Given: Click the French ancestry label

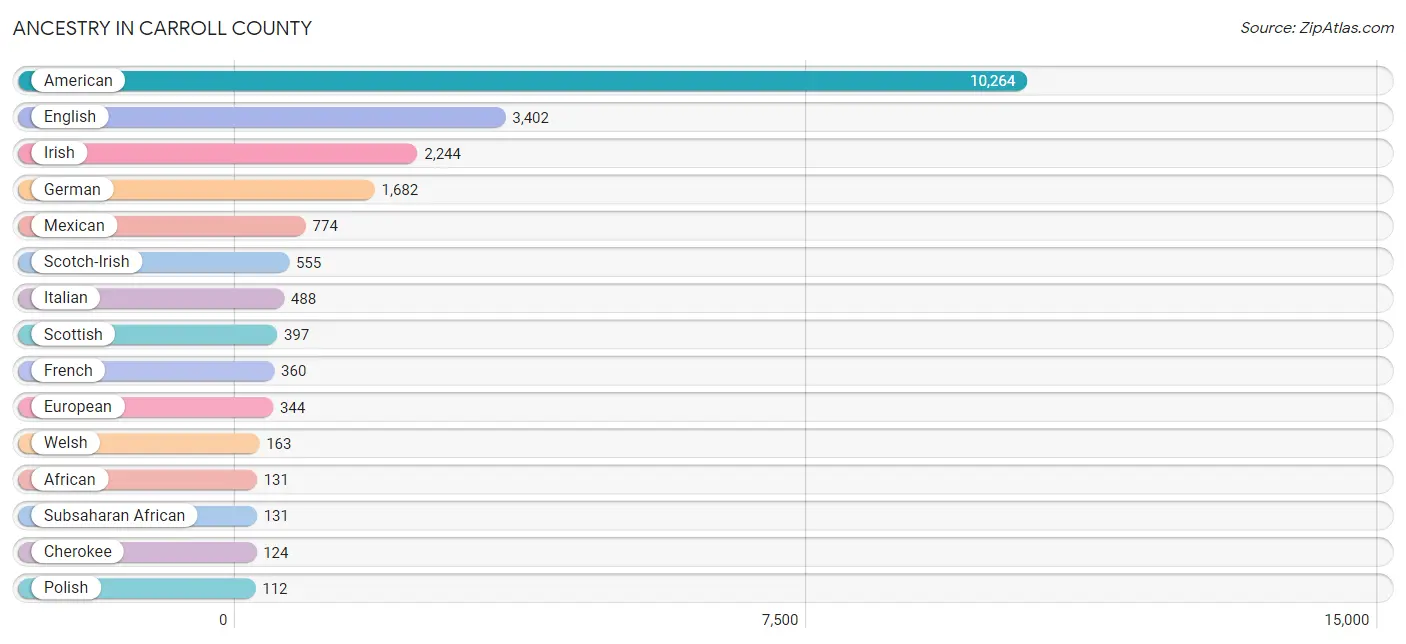Looking at the screenshot, I should pos(68,371).
